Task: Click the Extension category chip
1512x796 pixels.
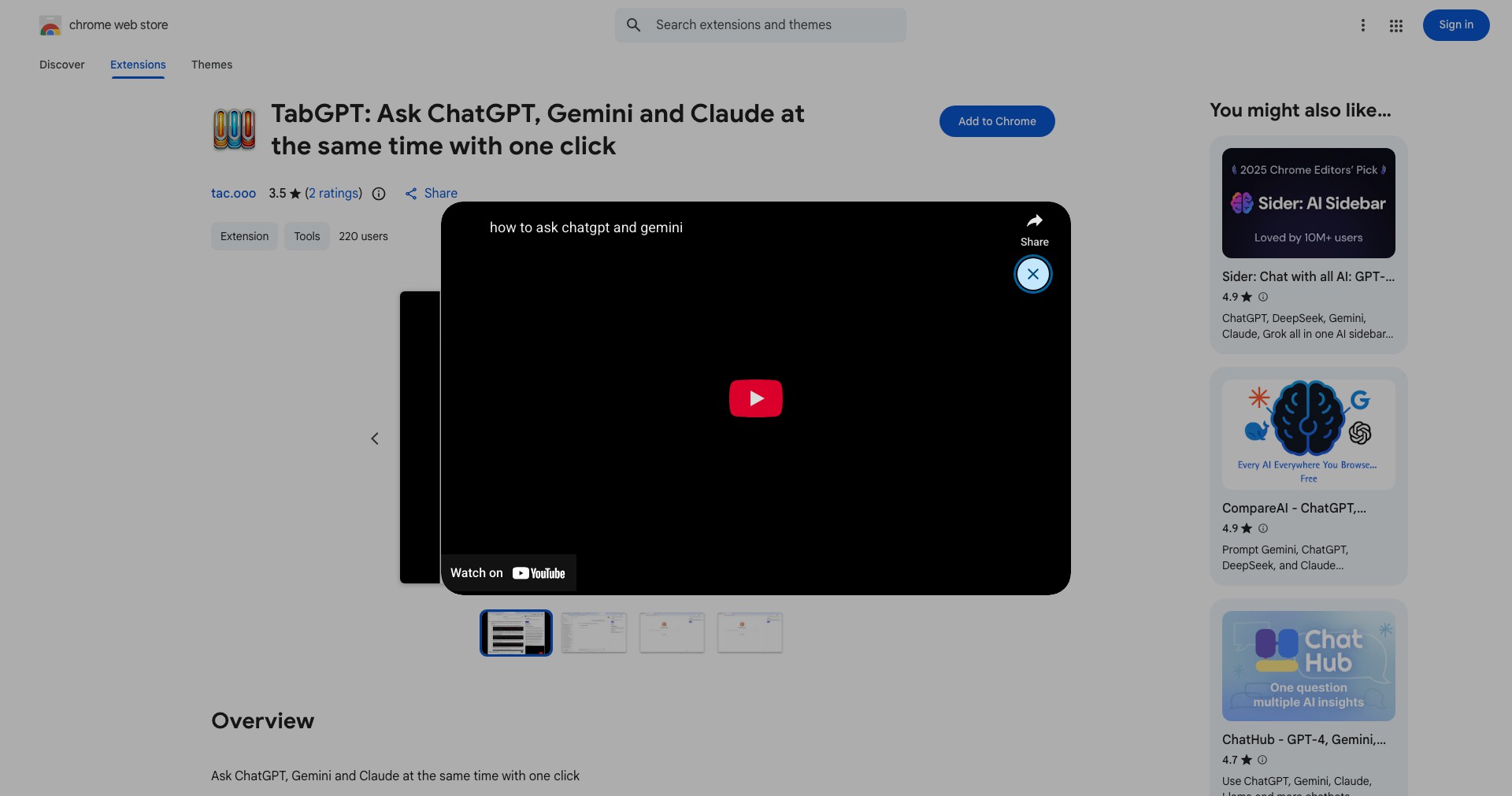Action: 244,236
